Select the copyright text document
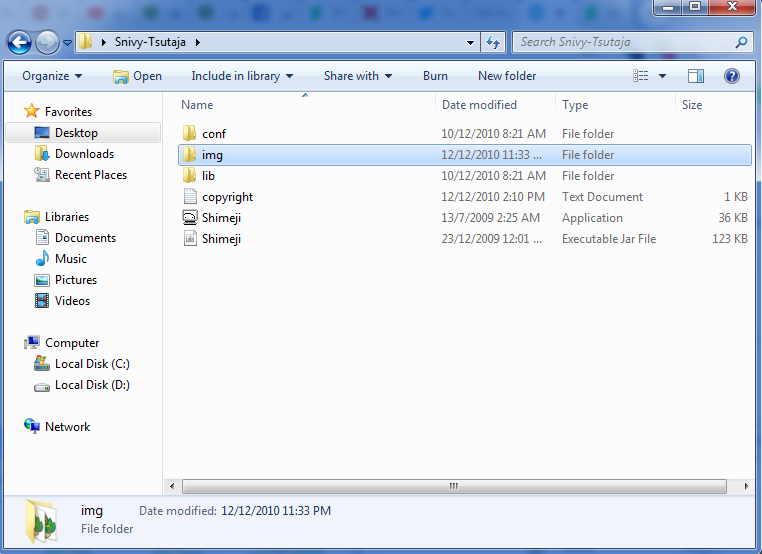This screenshot has width=762, height=554. click(x=227, y=197)
